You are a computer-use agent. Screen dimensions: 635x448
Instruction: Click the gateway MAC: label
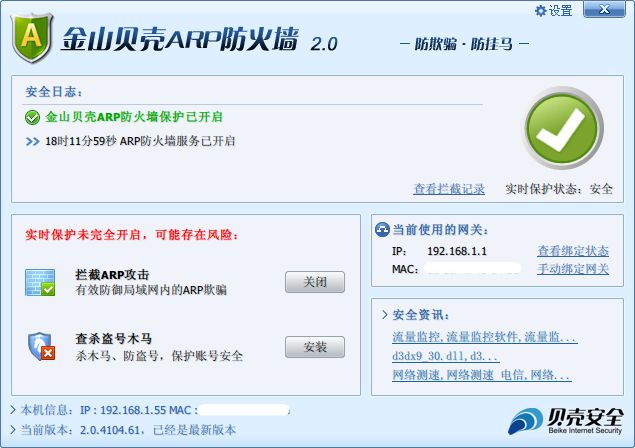tap(405, 269)
